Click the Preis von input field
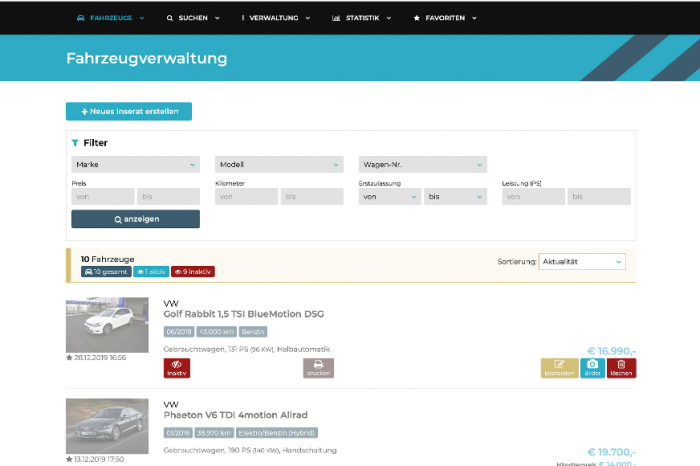Viewport: 700px width, 466px height. pos(102,197)
